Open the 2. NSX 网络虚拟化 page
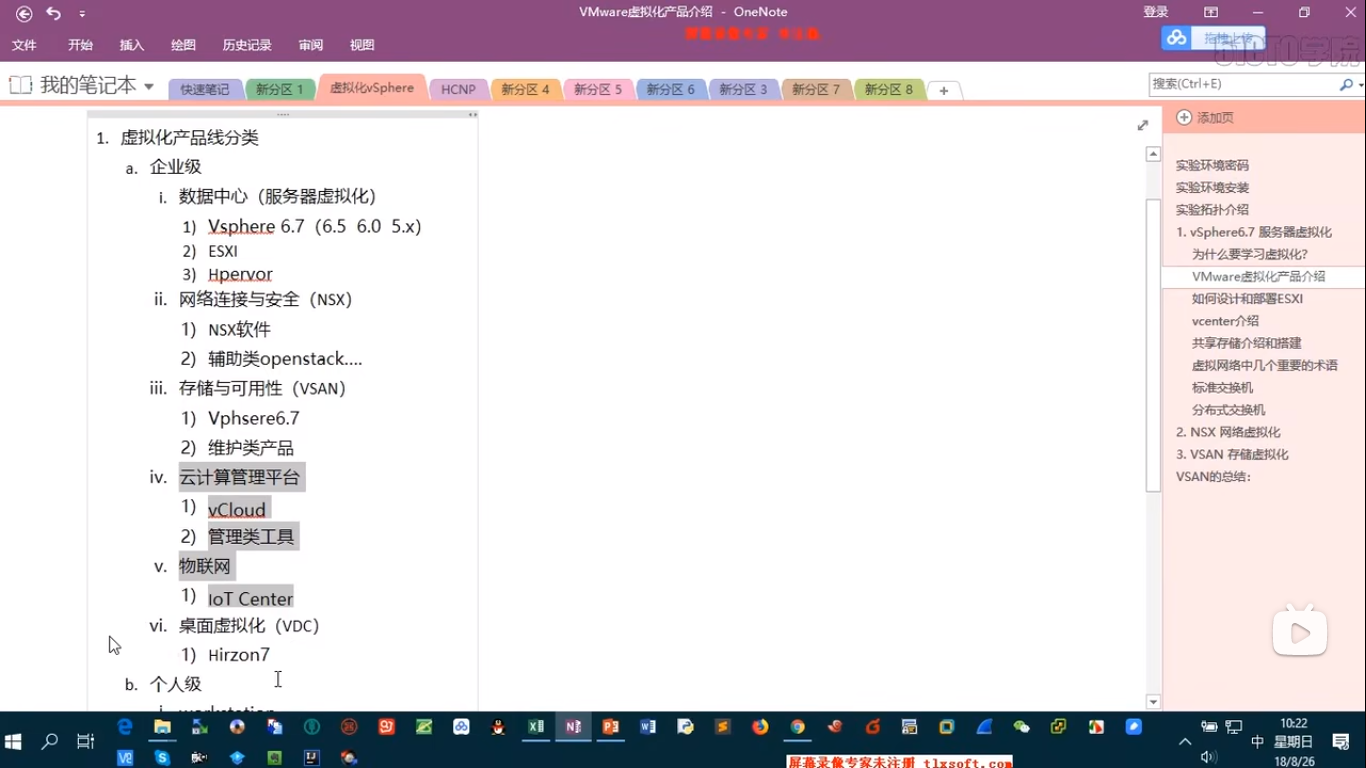The height and width of the screenshot is (768, 1366). (1228, 432)
